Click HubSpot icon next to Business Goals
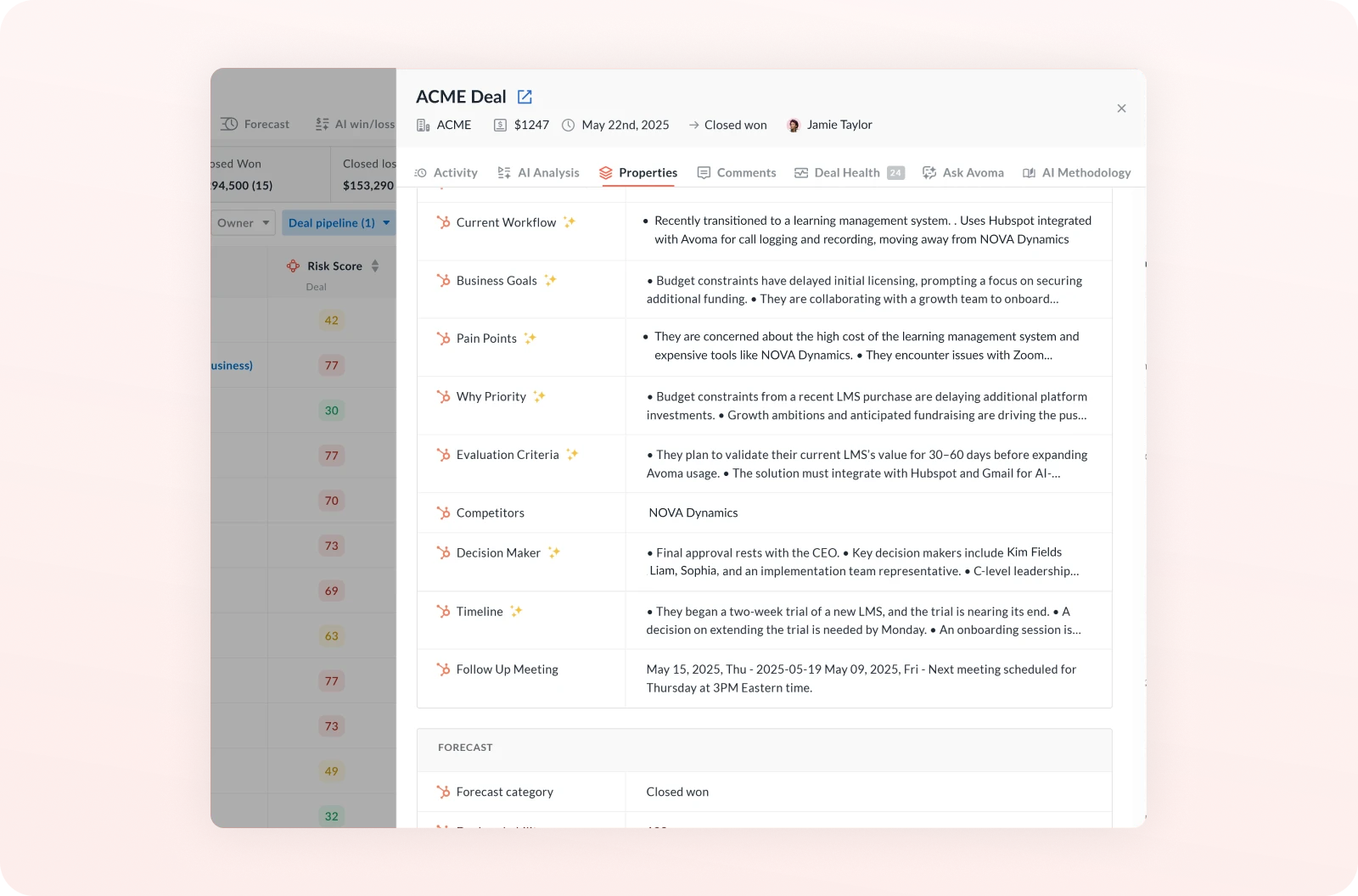The width and height of the screenshot is (1358, 896). (443, 281)
